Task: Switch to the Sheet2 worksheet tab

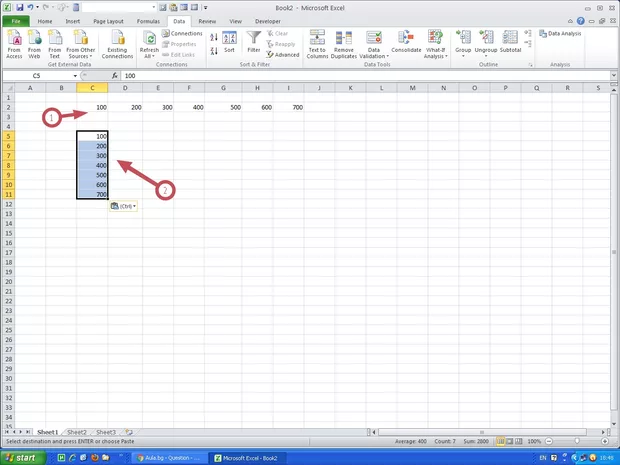Action: coord(77,432)
